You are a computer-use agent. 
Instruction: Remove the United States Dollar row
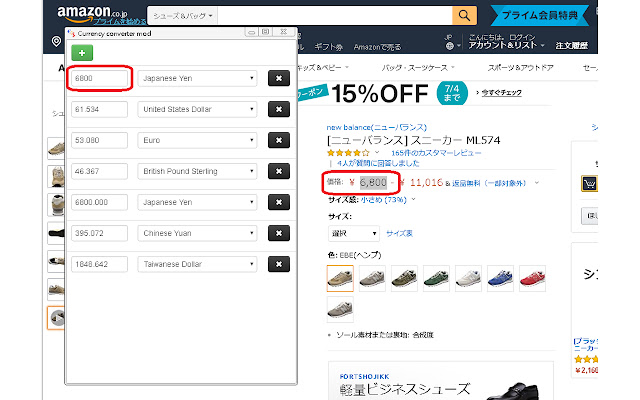pyautogui.click(x=279, y=109)
